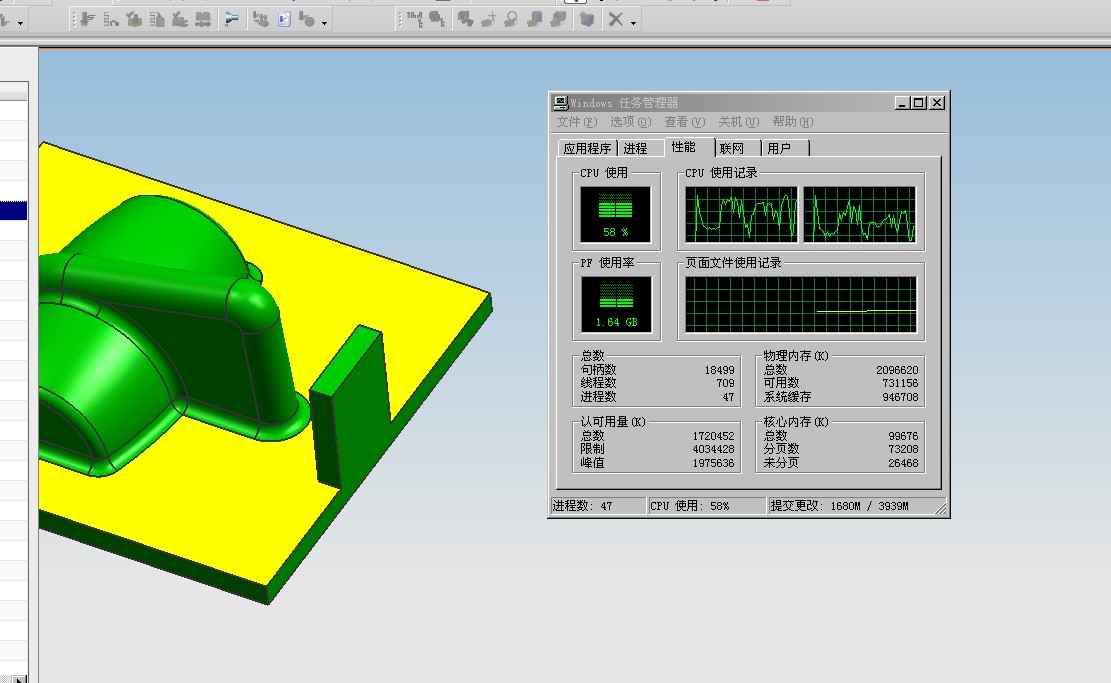
Task: Click the status bar text 进程数: 47
Action: click(x=582, y=506)
